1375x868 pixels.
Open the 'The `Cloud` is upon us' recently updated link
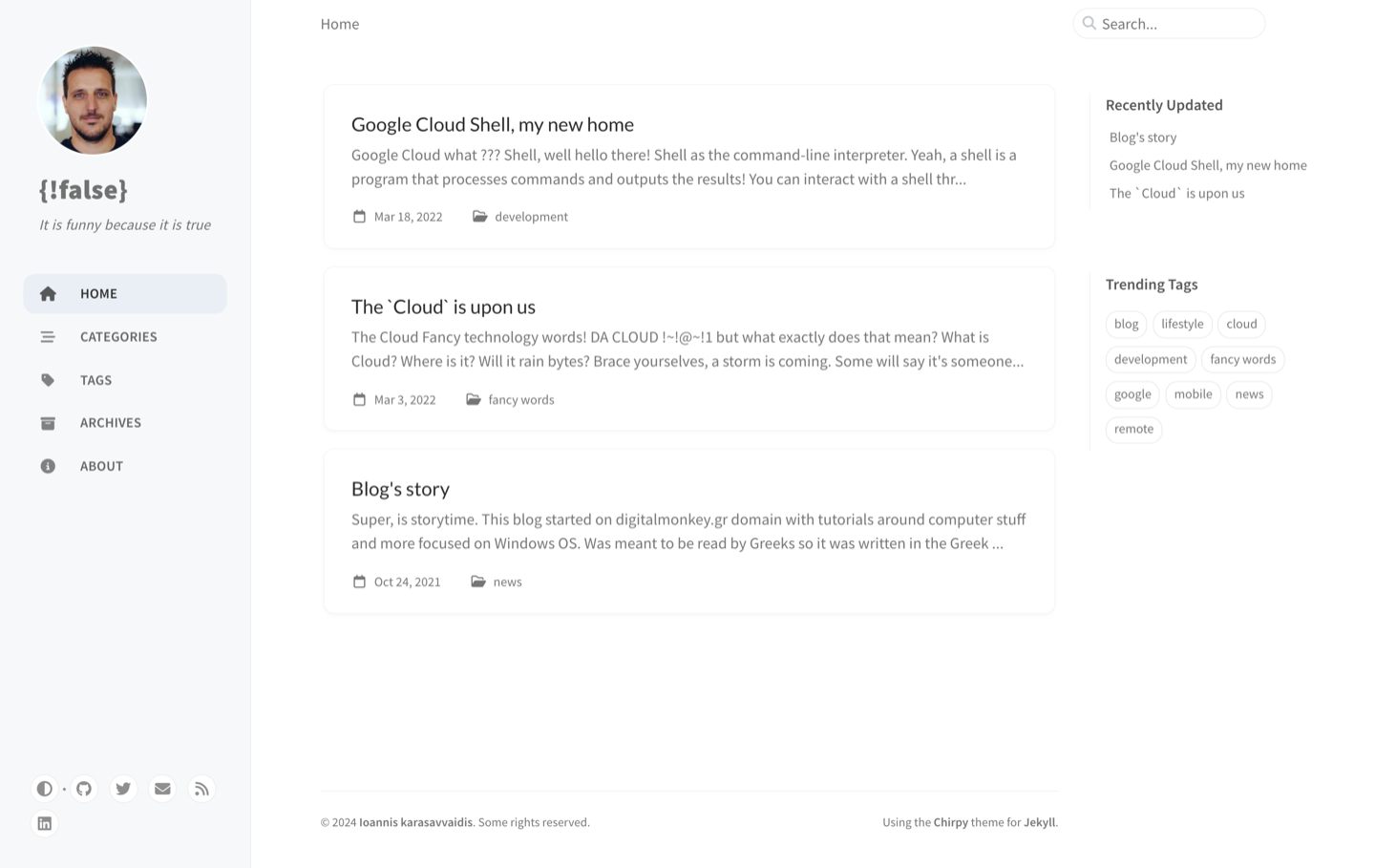pos(1176,193)
